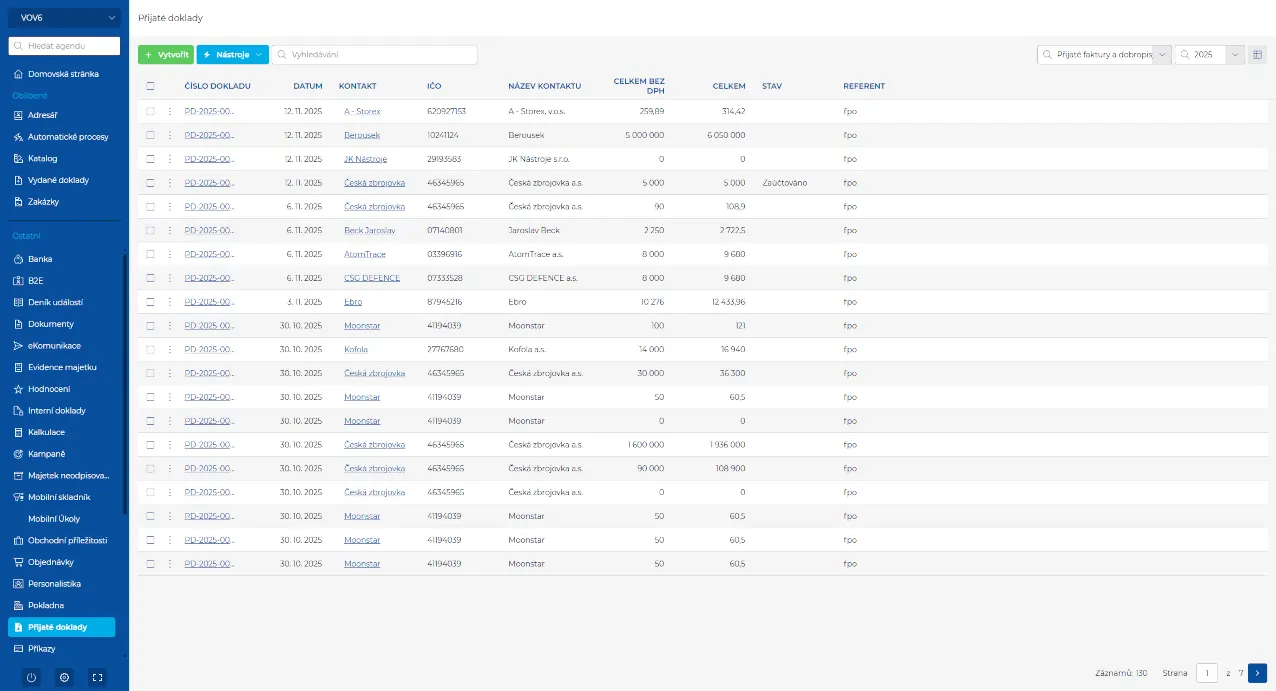Expand the Nástroje tools dropdown
The image size is (1276, 691).
point(232,55)
